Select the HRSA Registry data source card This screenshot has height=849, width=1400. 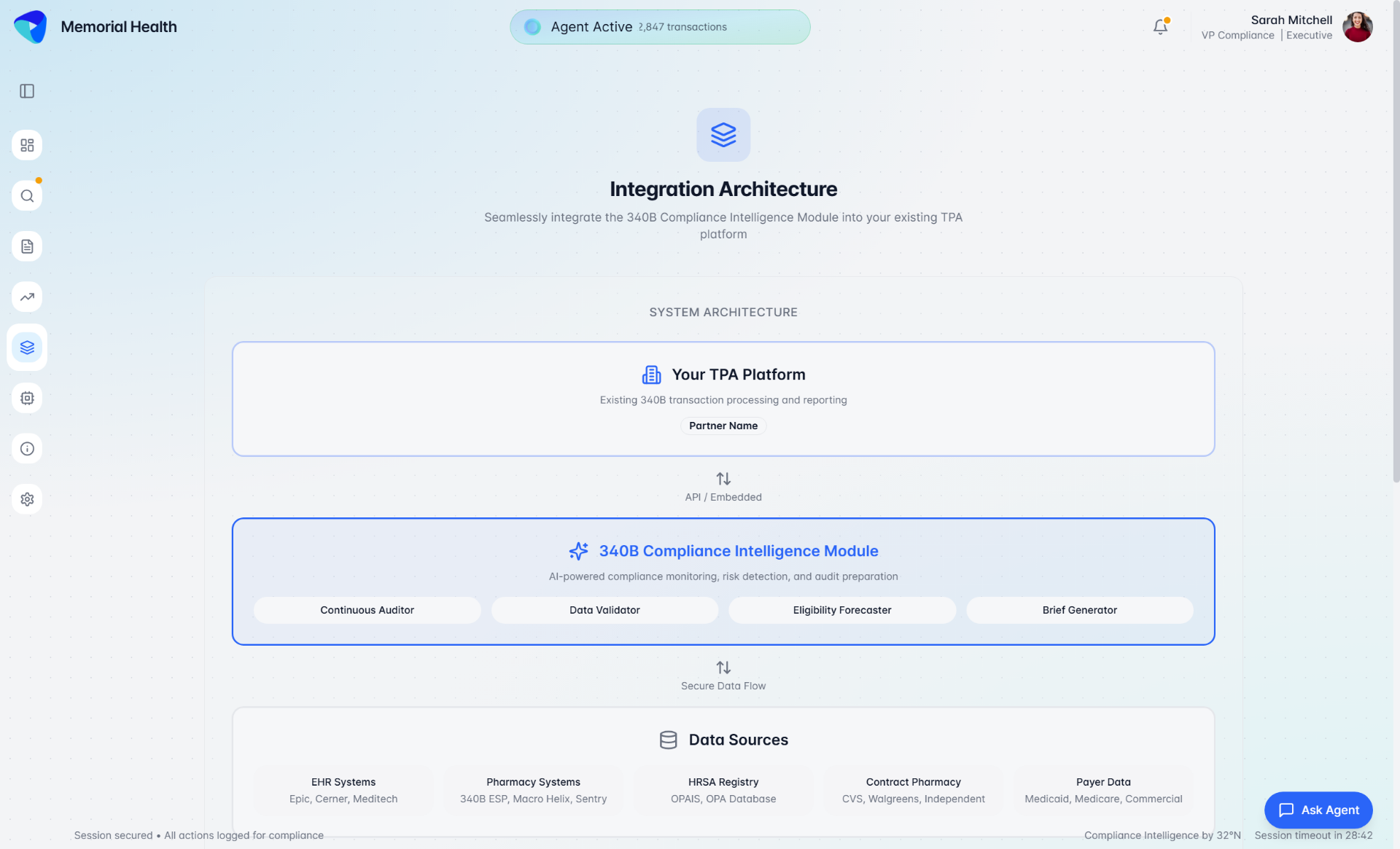click(723, 790)
